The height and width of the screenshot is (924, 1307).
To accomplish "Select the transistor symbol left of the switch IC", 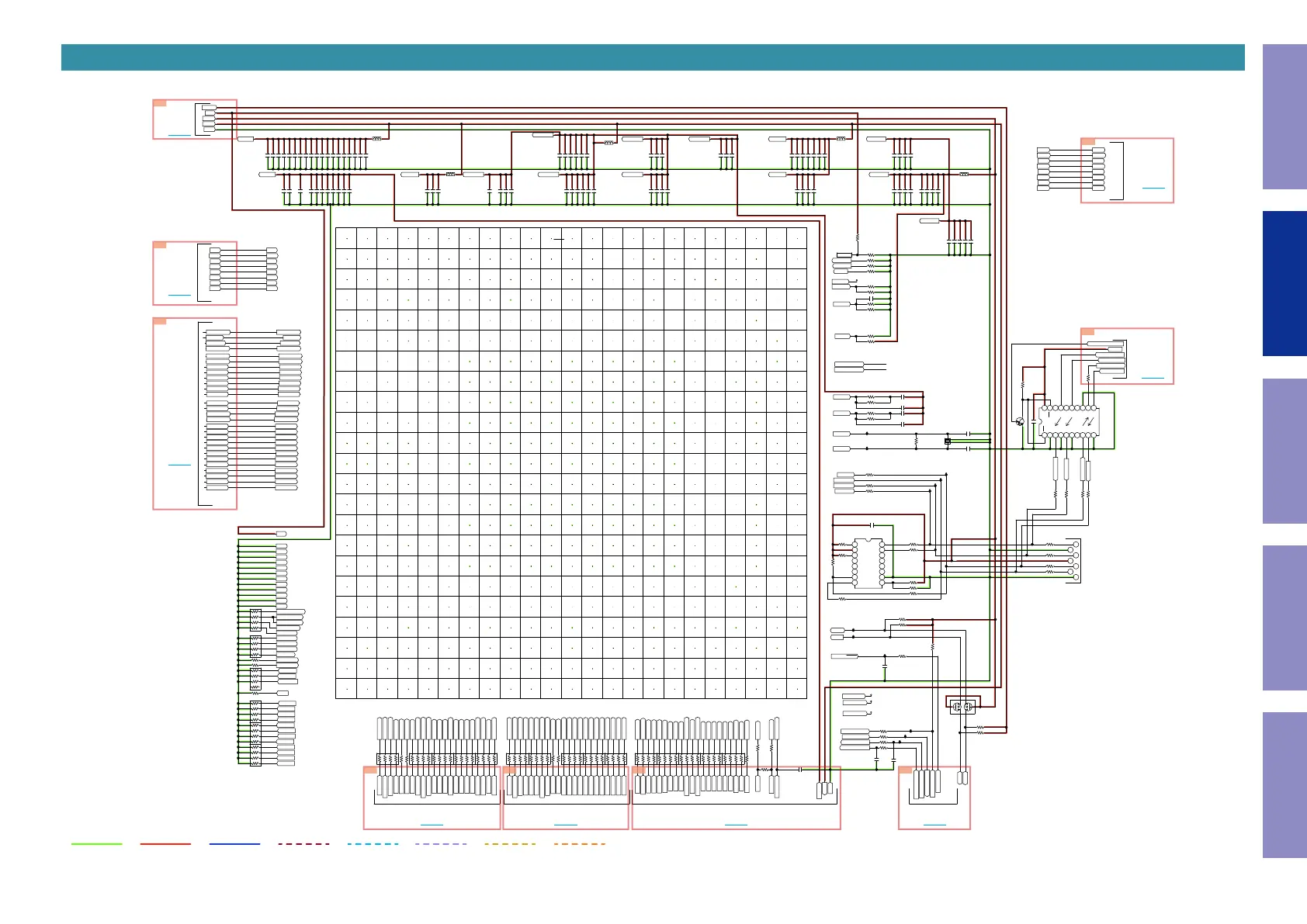I will (1020, 421).
